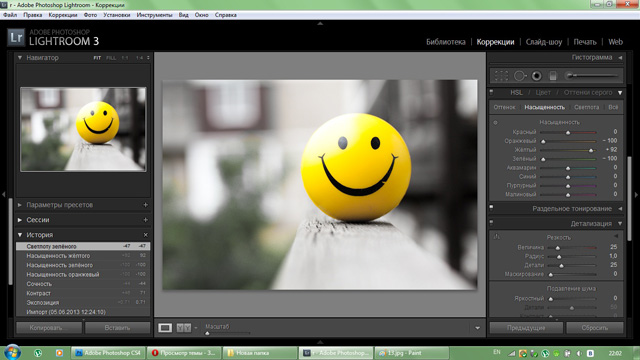This screenshot has height=360, width=640.
Task: Set navigator zoom to FILL
Action: (111, 58)
